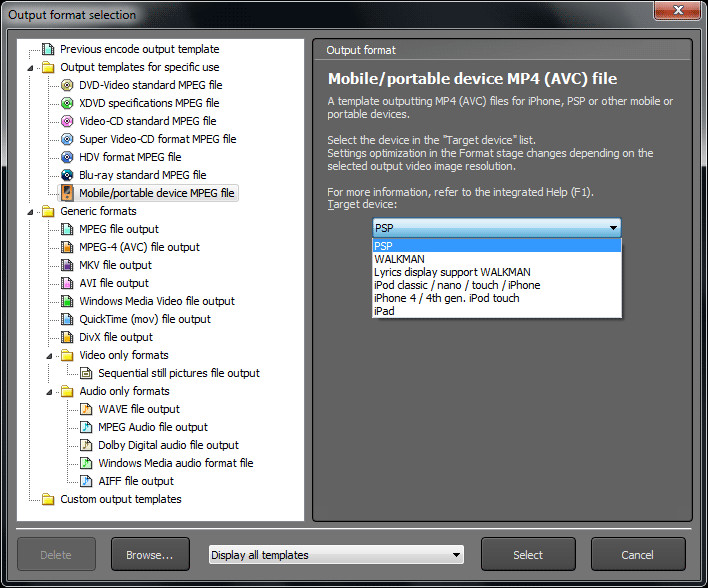Click the QuickTime (mov) file output icon
708x588 pixels.
(x=67, y=319)
